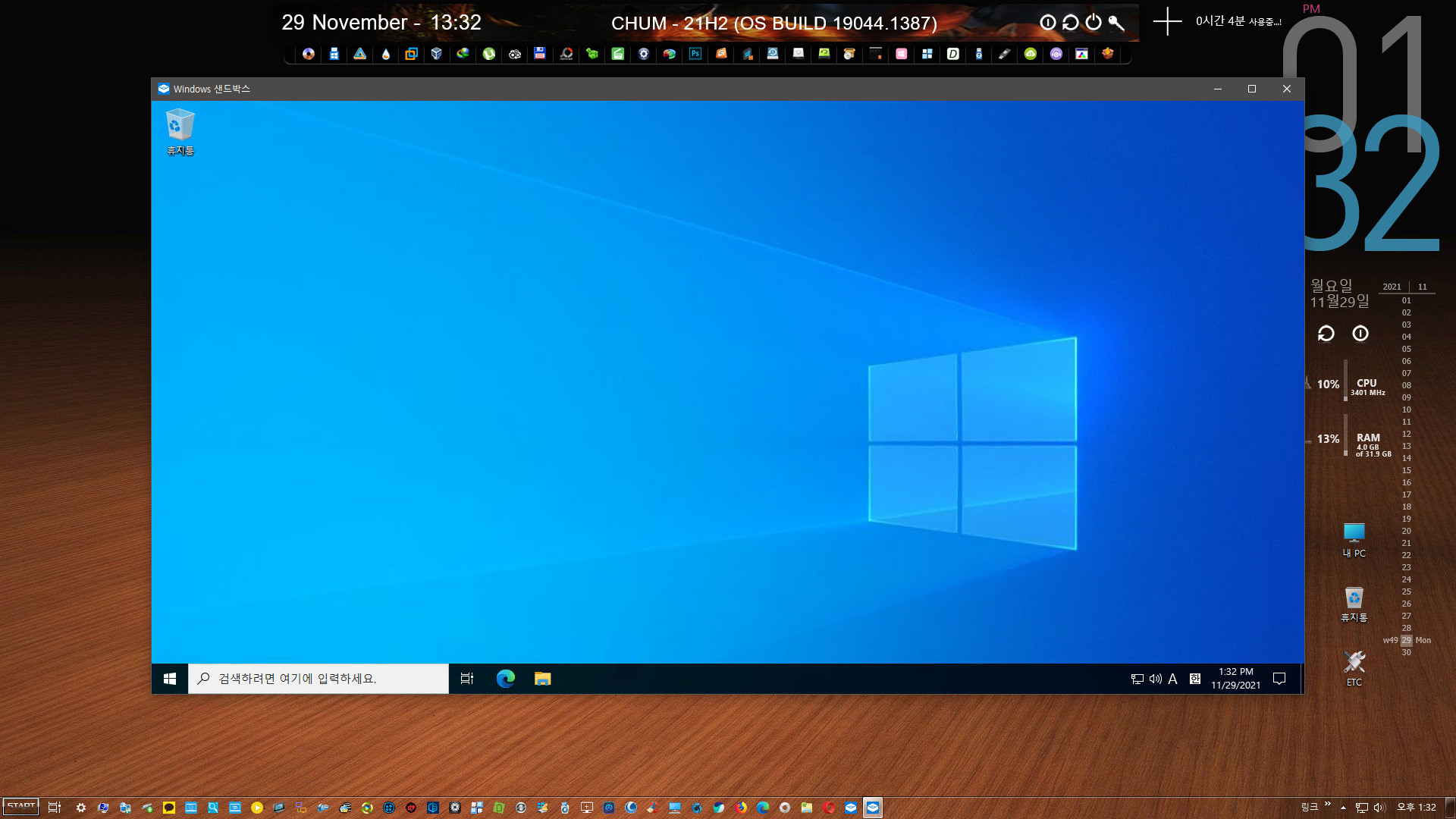Open host network tray icon
This screenshot has height=819, width=1456.
click(1362, 808)
